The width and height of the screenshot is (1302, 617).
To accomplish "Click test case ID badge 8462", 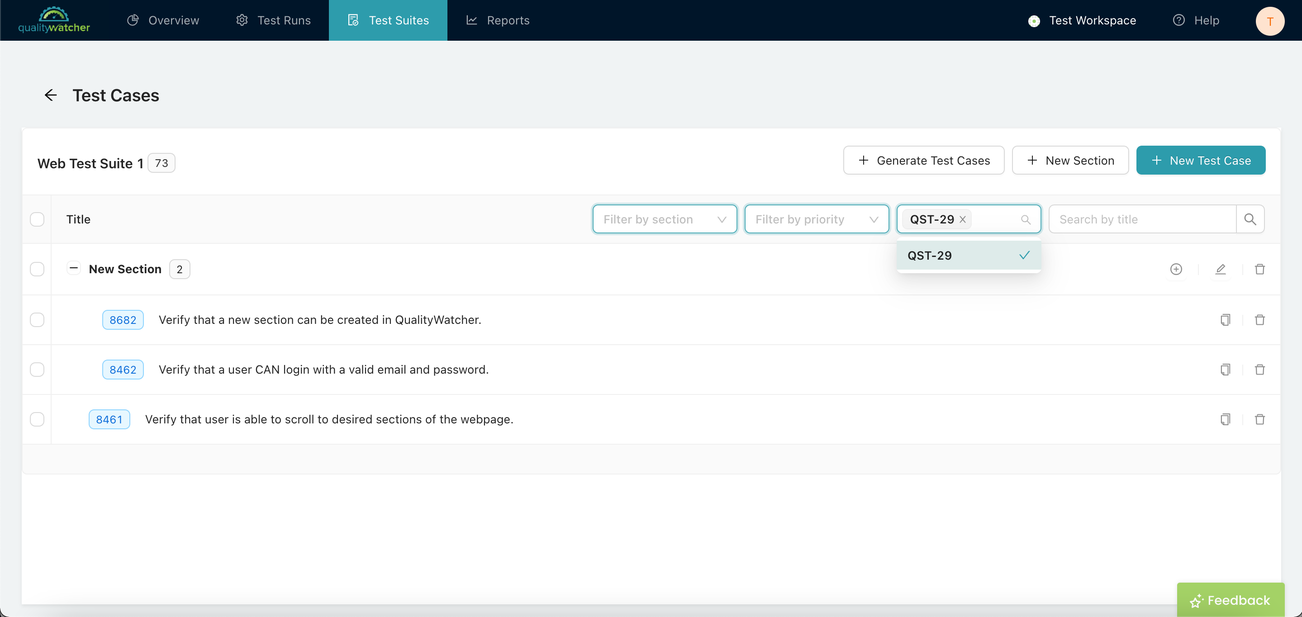I will click(123, 370).
